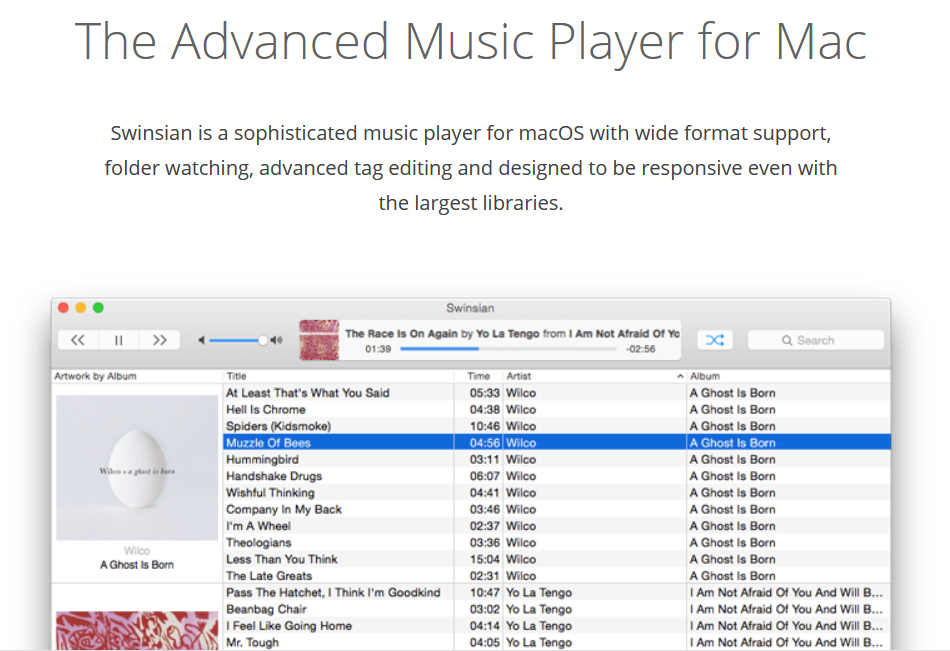
Task: Pause the current song
Action: (x=119, y=340)
